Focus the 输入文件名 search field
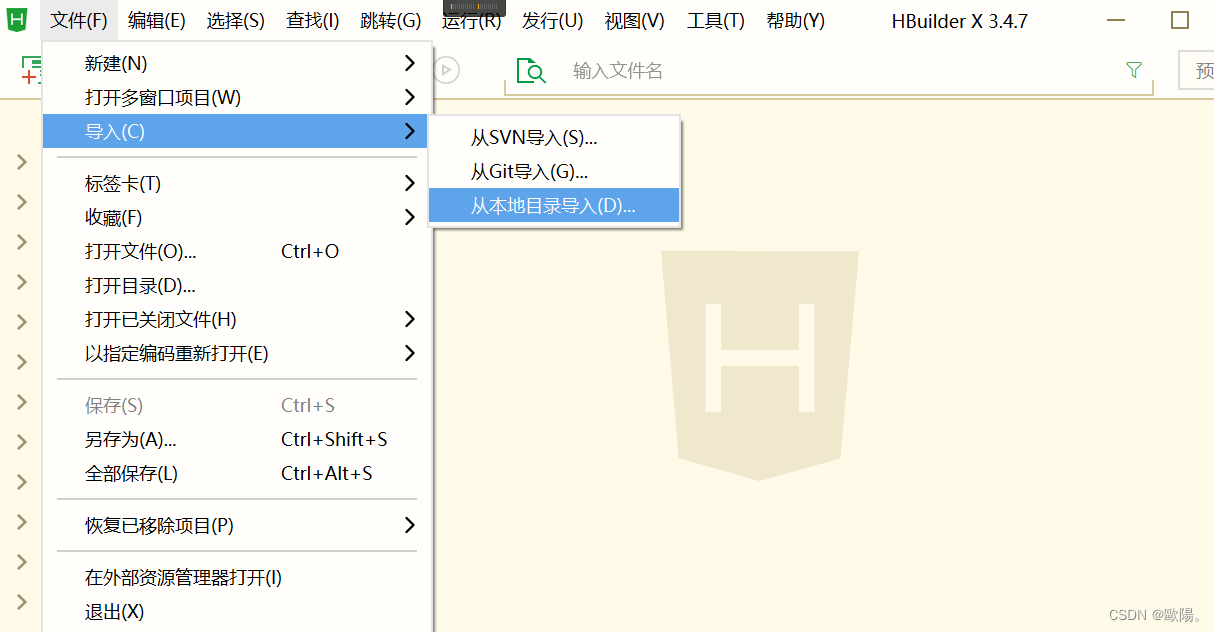This screenshot has height=632, width=1214. [830, 70]
